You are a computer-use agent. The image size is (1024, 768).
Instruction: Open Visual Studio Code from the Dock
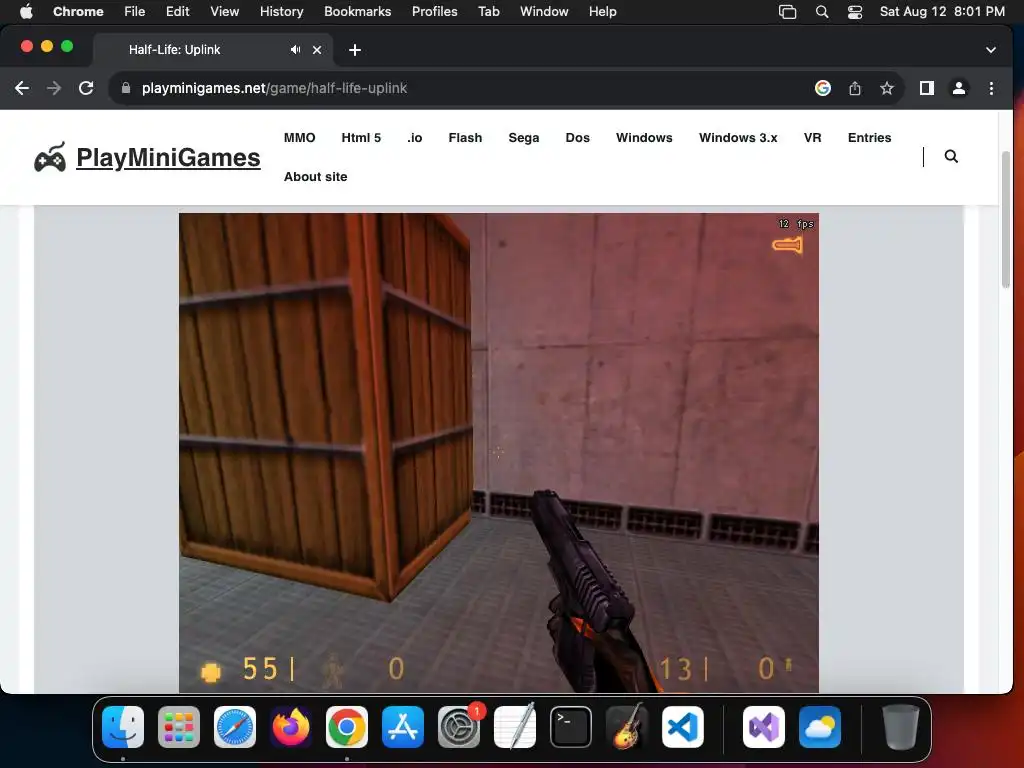(683, 727)
